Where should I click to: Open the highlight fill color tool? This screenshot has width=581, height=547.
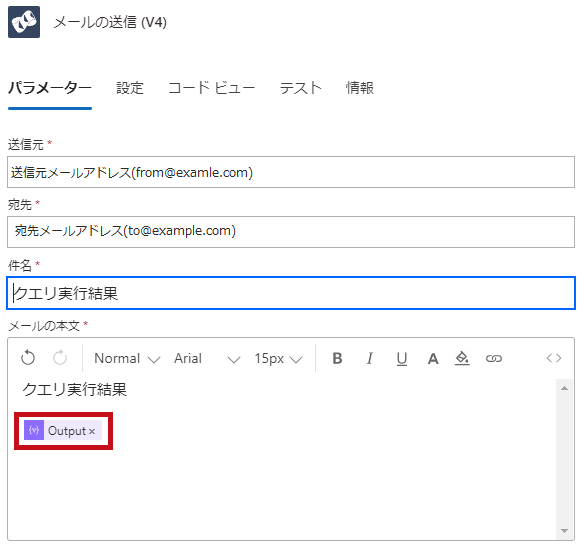coord(462,358)
